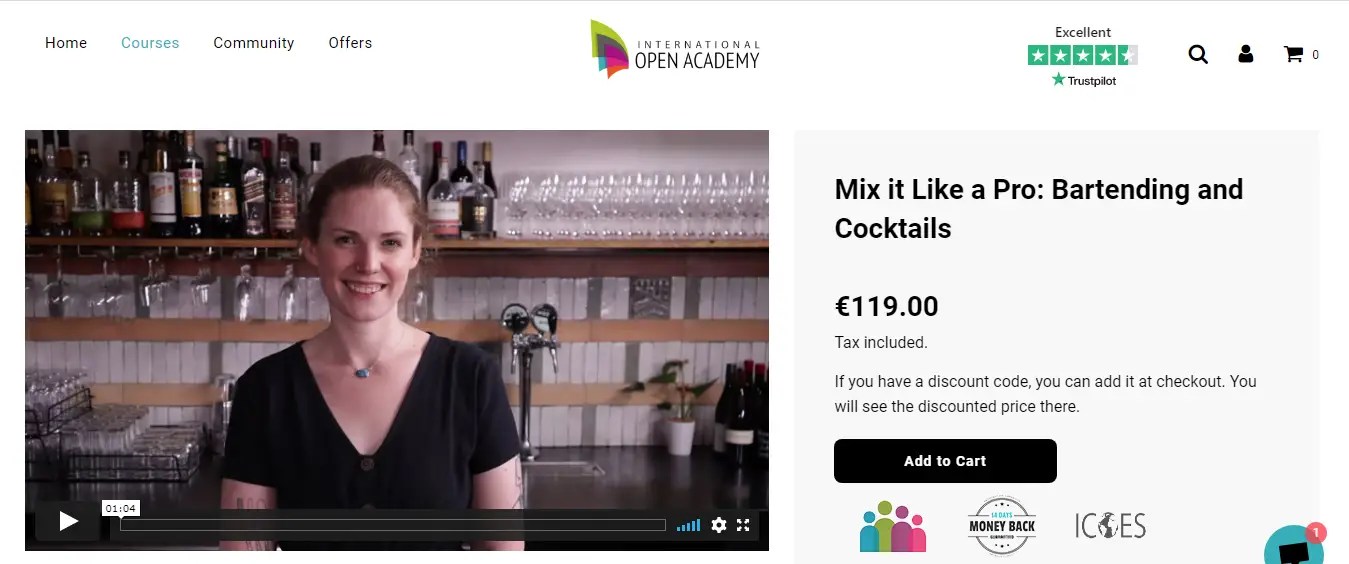1349x564 pixels.
Task: Open the Community menu item
Action: (254, 43)
